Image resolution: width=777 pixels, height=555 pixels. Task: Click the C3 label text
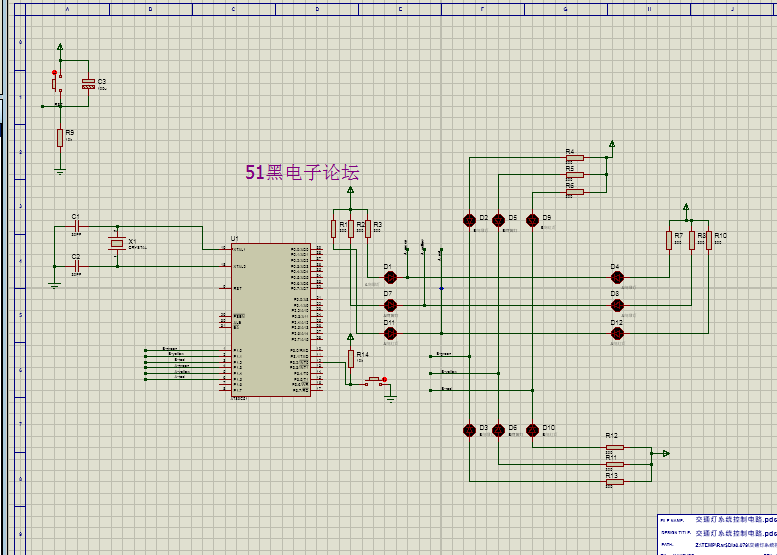pyautogui.click(x=102, y=81)
